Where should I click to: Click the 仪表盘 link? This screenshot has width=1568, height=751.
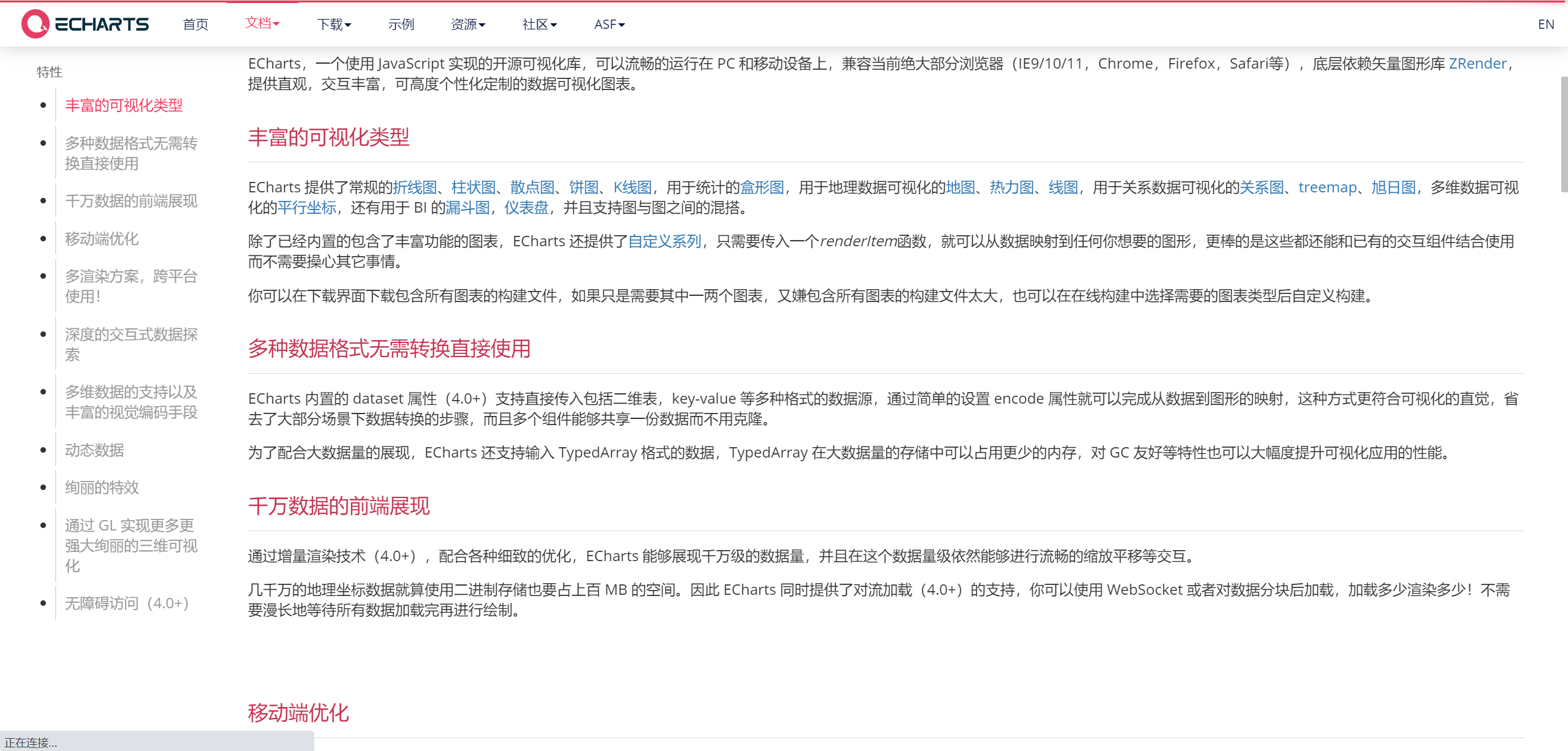coord(526,208)
